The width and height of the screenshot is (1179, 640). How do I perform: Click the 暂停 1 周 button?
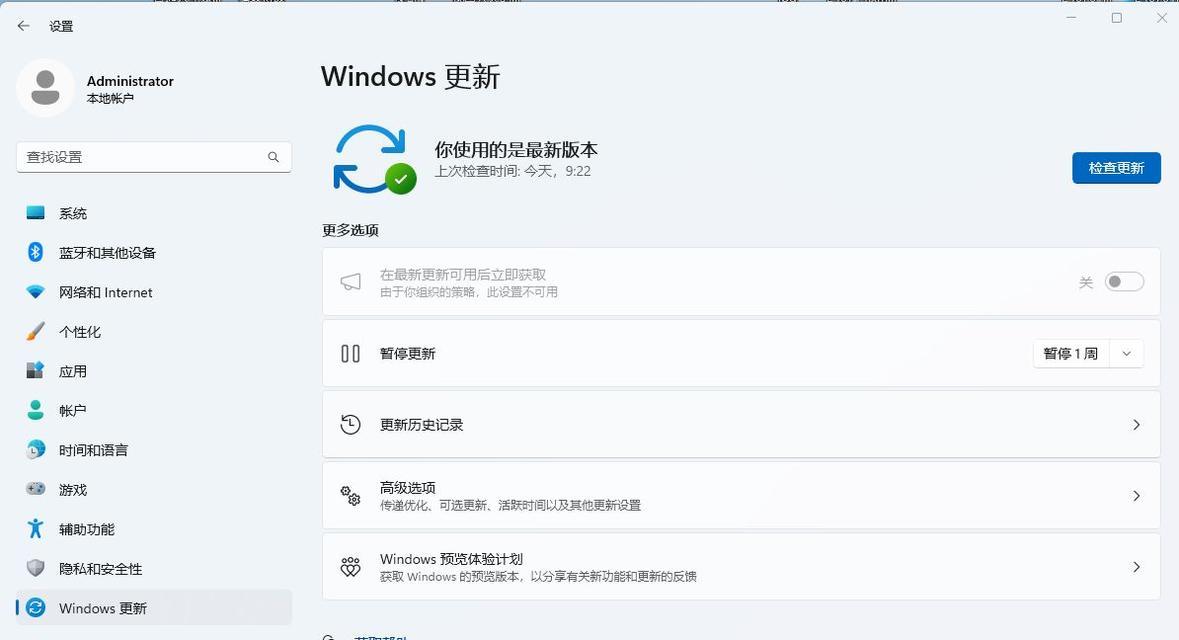point(1071,353)
